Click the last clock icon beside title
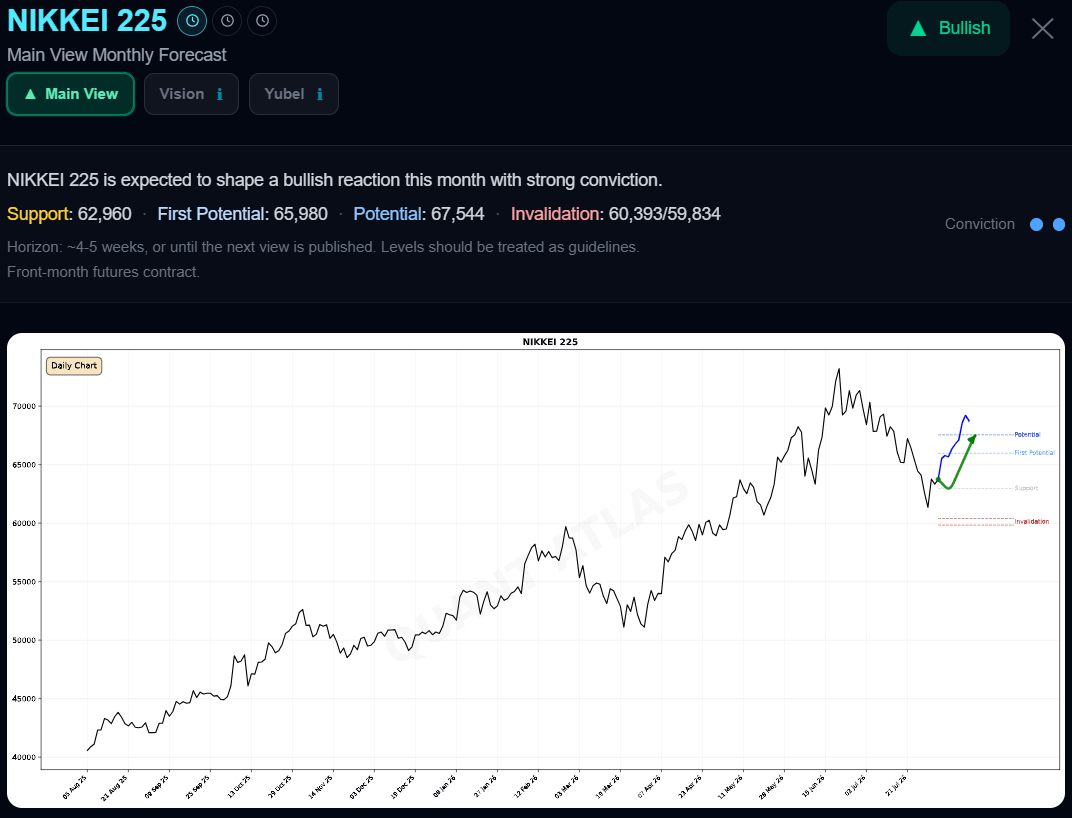Viewport: 1072px width, 818px height. (263, 21)
